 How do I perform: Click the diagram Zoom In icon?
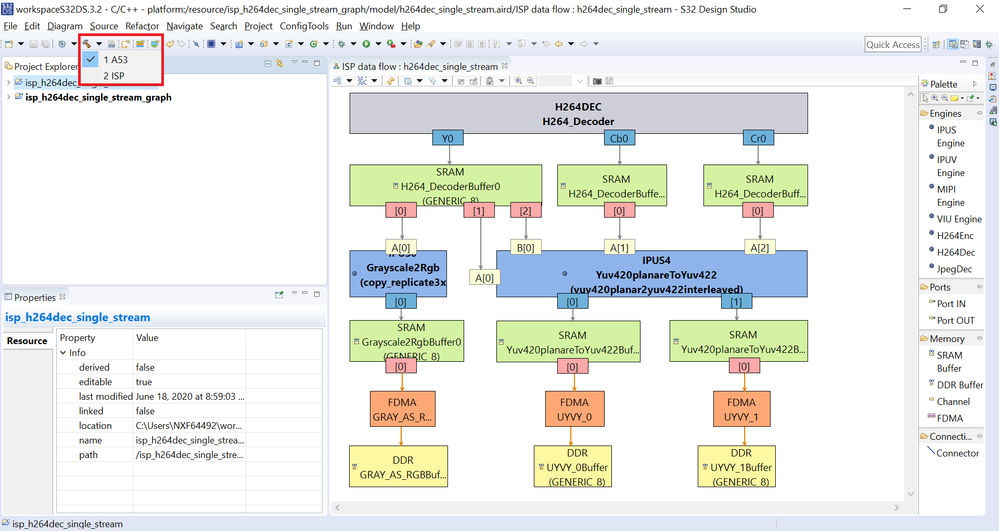click(518, 81)
